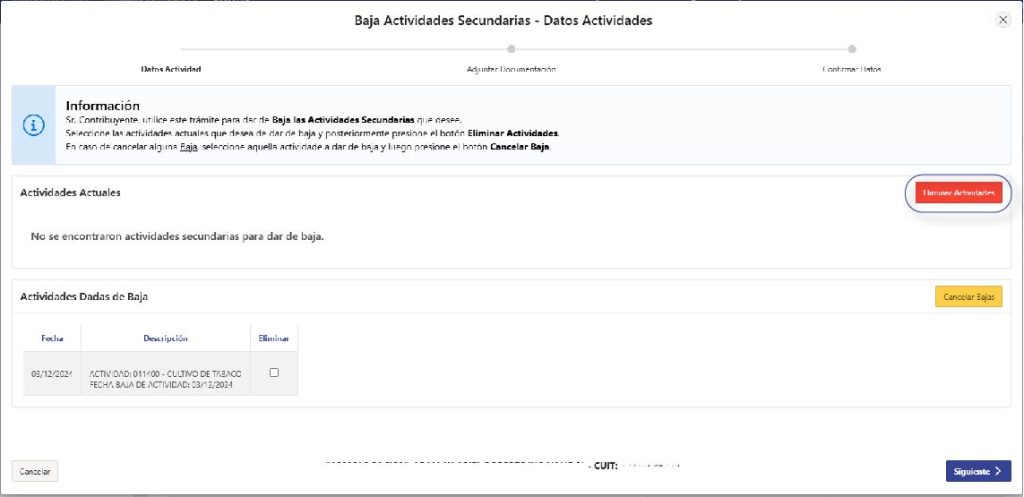Tick the Eliminar checkbox for Cultivo de Tabaco
This screenshot has height=497, width=1024.
click(274, 373)
